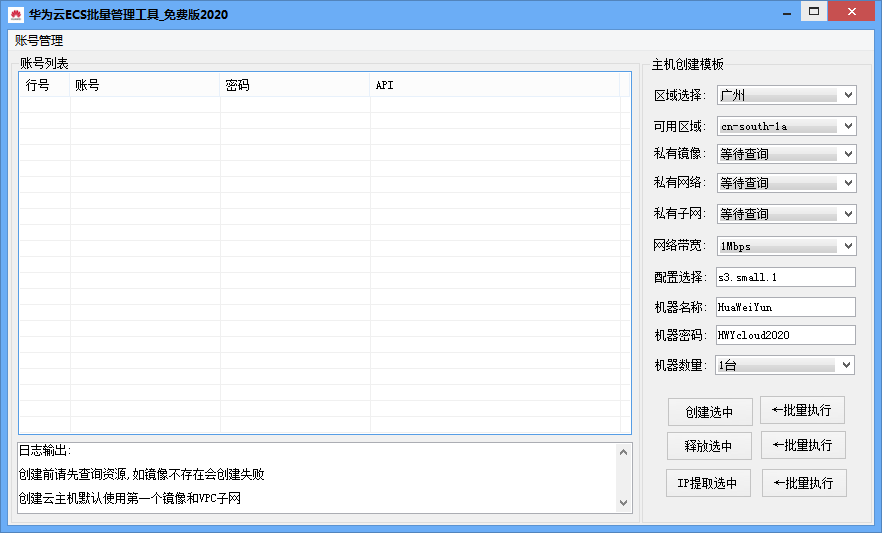Click the 账号 column header
This screenshot has height=533, width=882.
point(145,85)
